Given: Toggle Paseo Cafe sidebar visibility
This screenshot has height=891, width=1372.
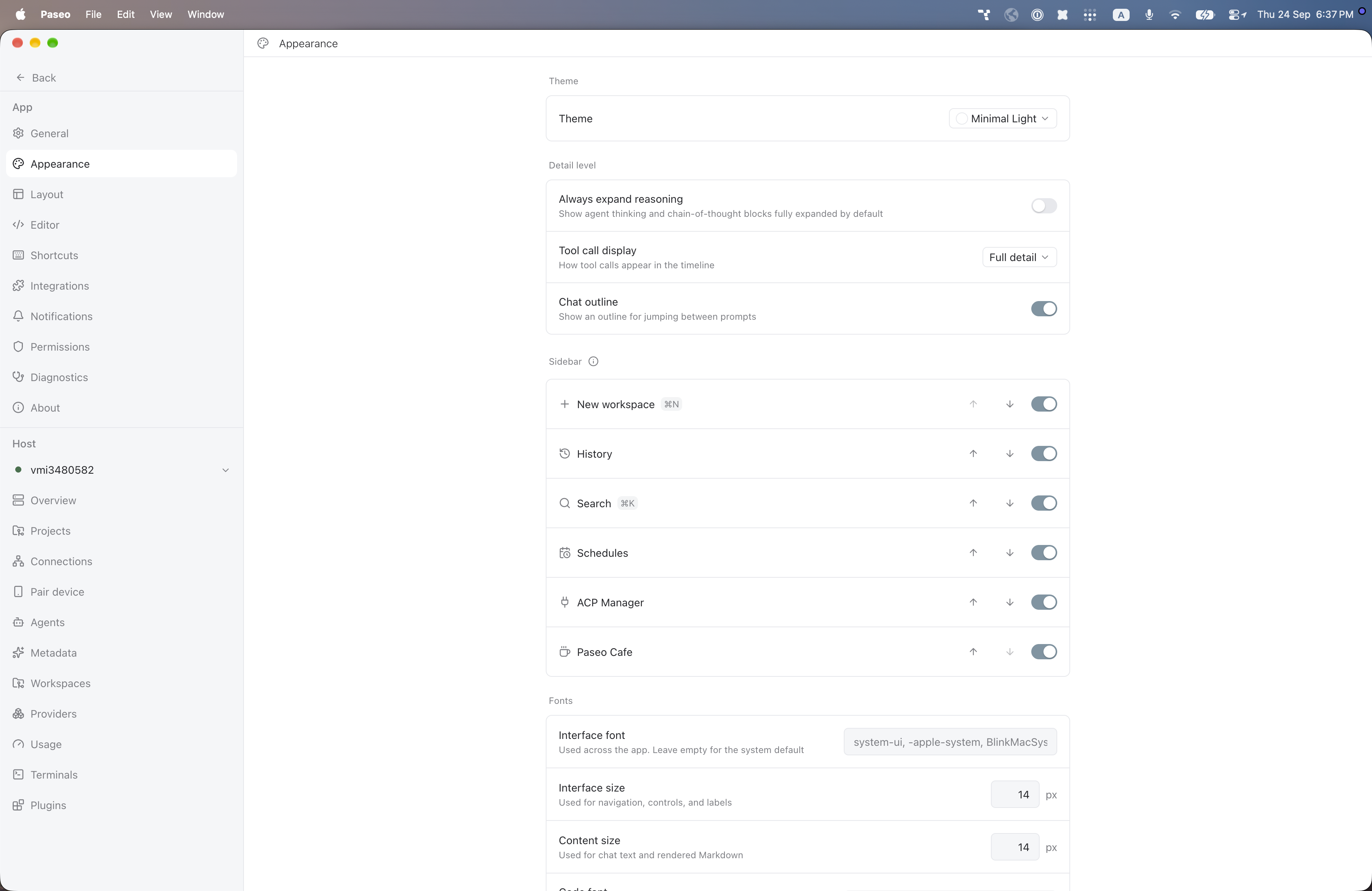Looking at the screenshot, I should click(1043, 652).
